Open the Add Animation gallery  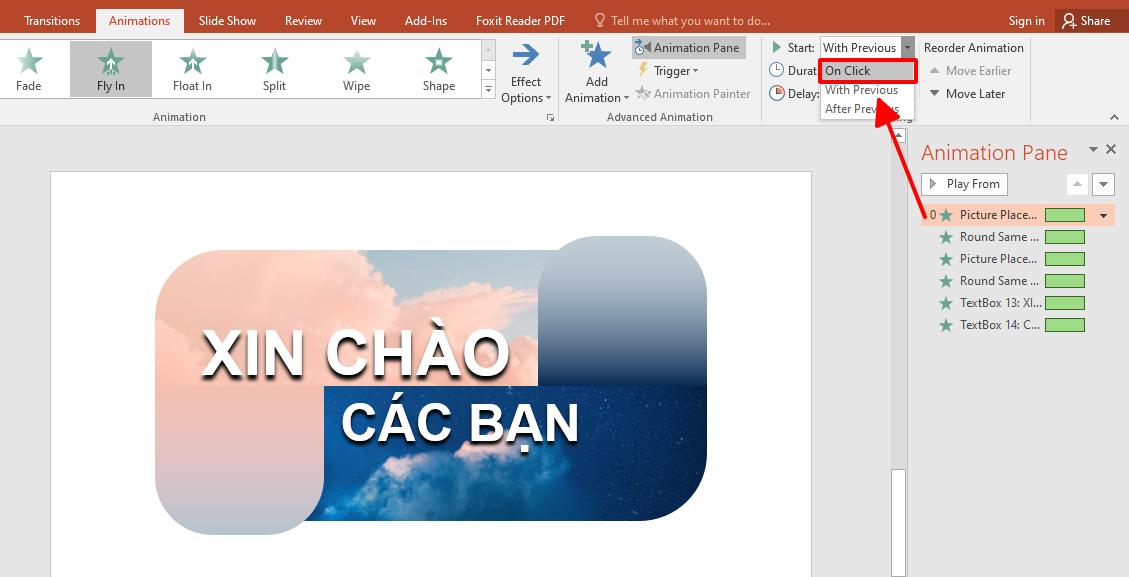click(595, 72)
